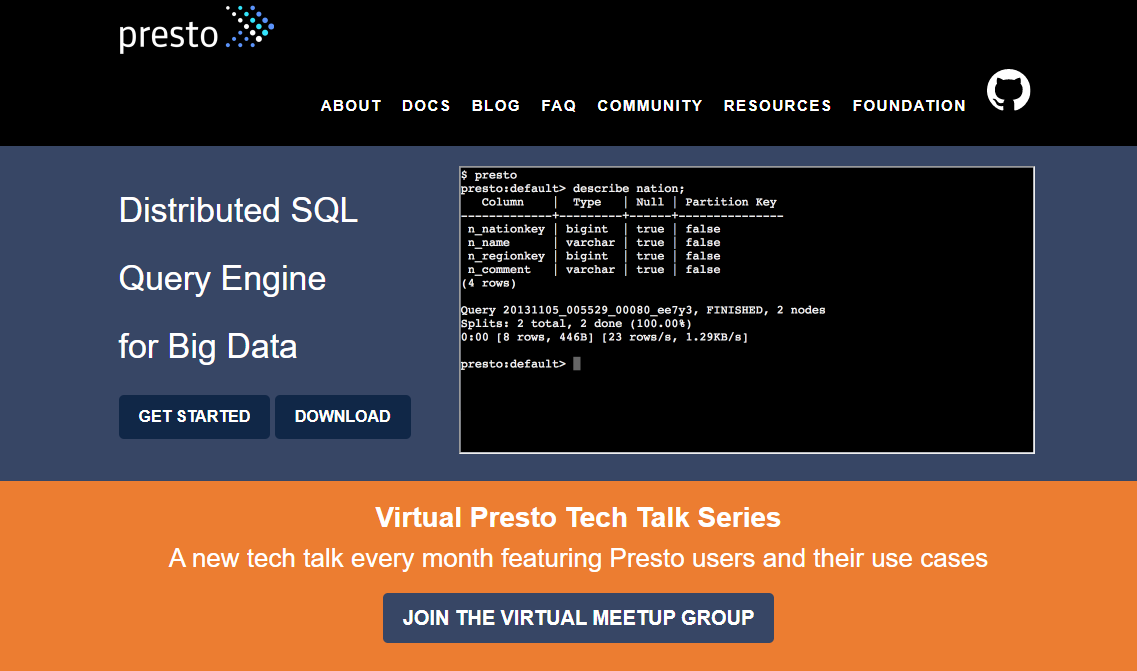Select the Virtual Presto Tech Talk Series heading
Screen dimensions: 1137x671
578,517
